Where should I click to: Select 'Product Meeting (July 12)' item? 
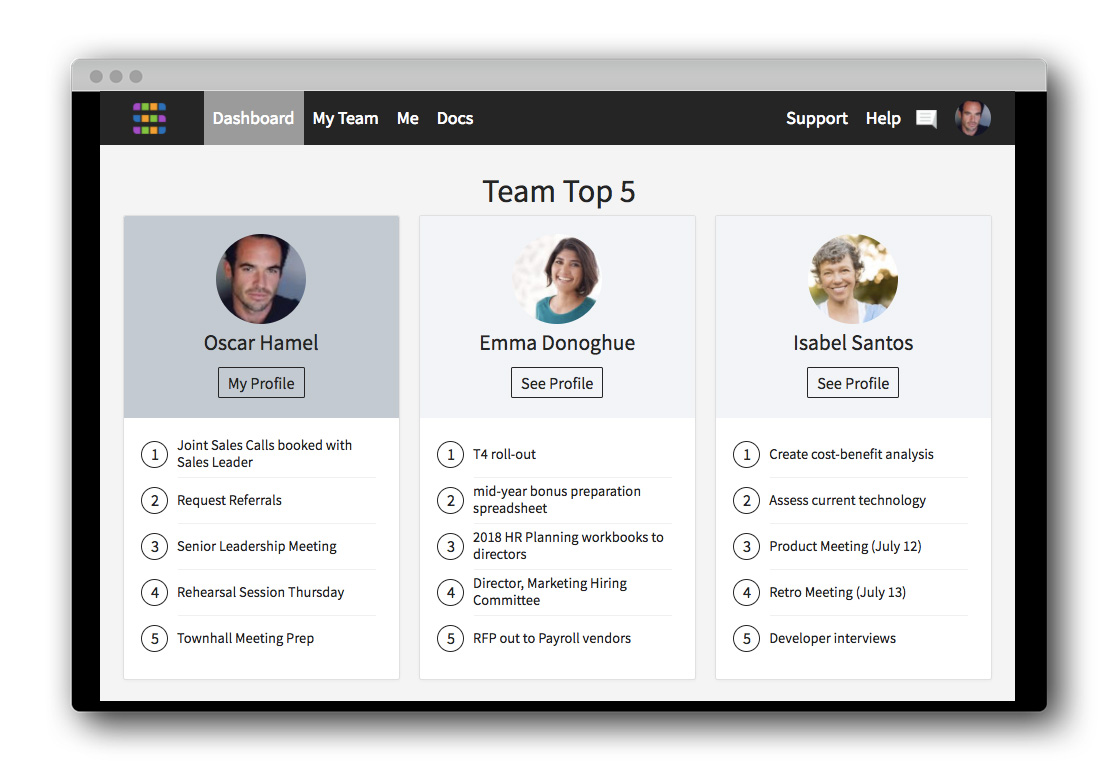845,546
